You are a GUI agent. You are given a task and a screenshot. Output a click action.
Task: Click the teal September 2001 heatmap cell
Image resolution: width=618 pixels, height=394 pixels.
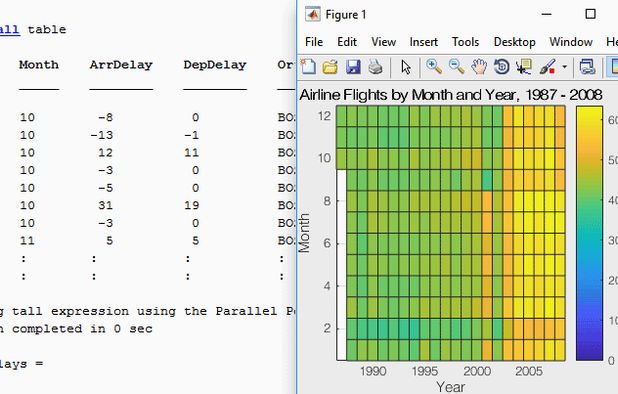487,180
